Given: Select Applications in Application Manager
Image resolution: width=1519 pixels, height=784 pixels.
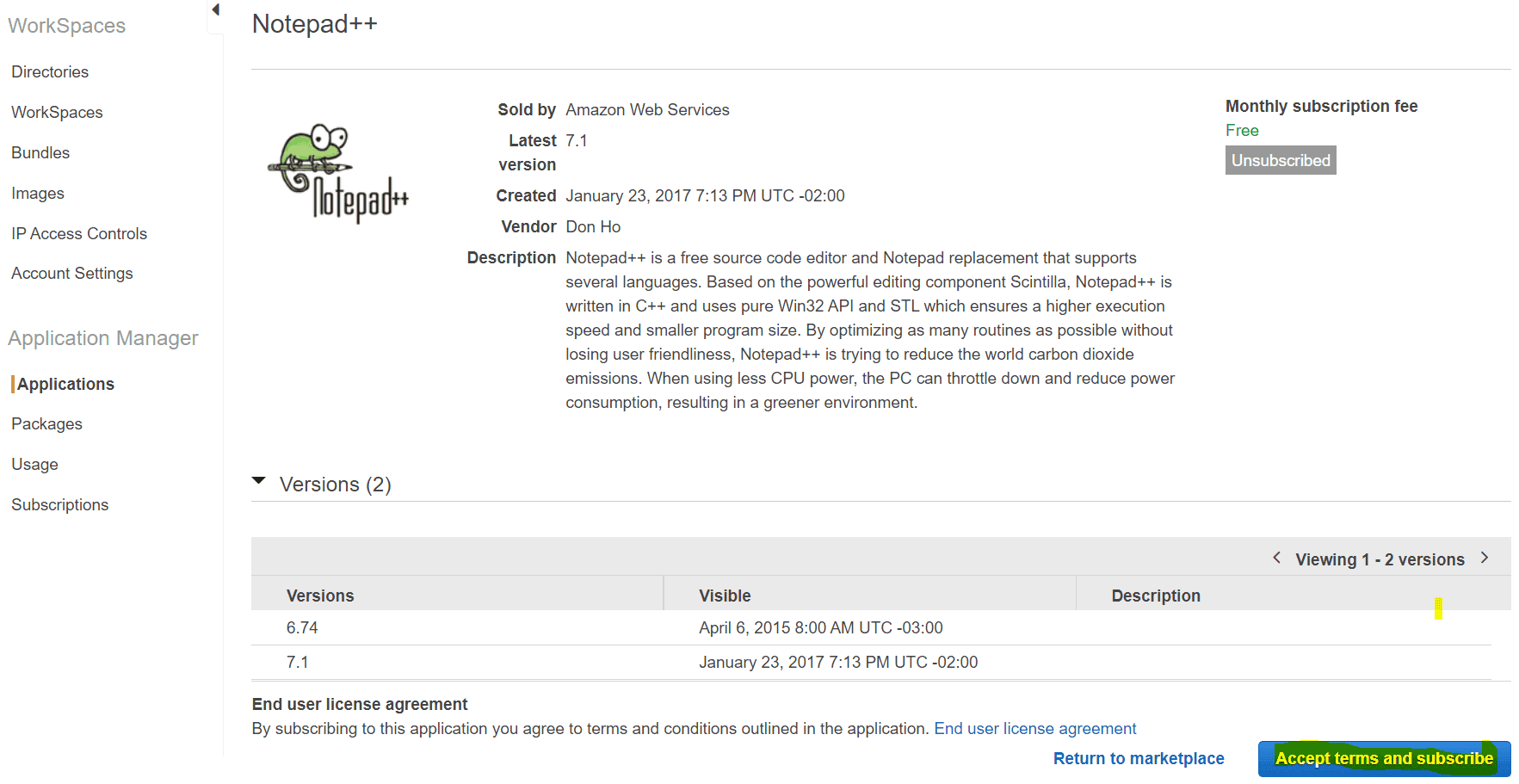Looking at the screenshot, I should pos(65,385).
